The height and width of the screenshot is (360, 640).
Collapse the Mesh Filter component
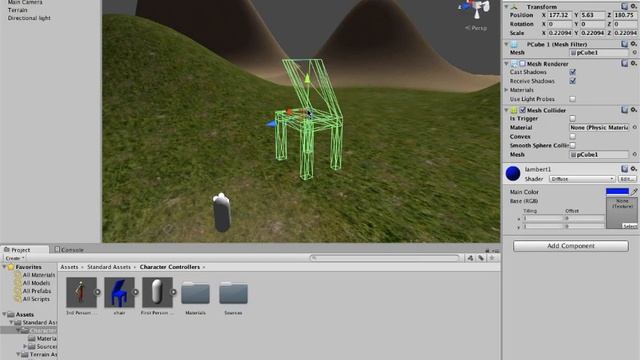(x=506, y=44)
